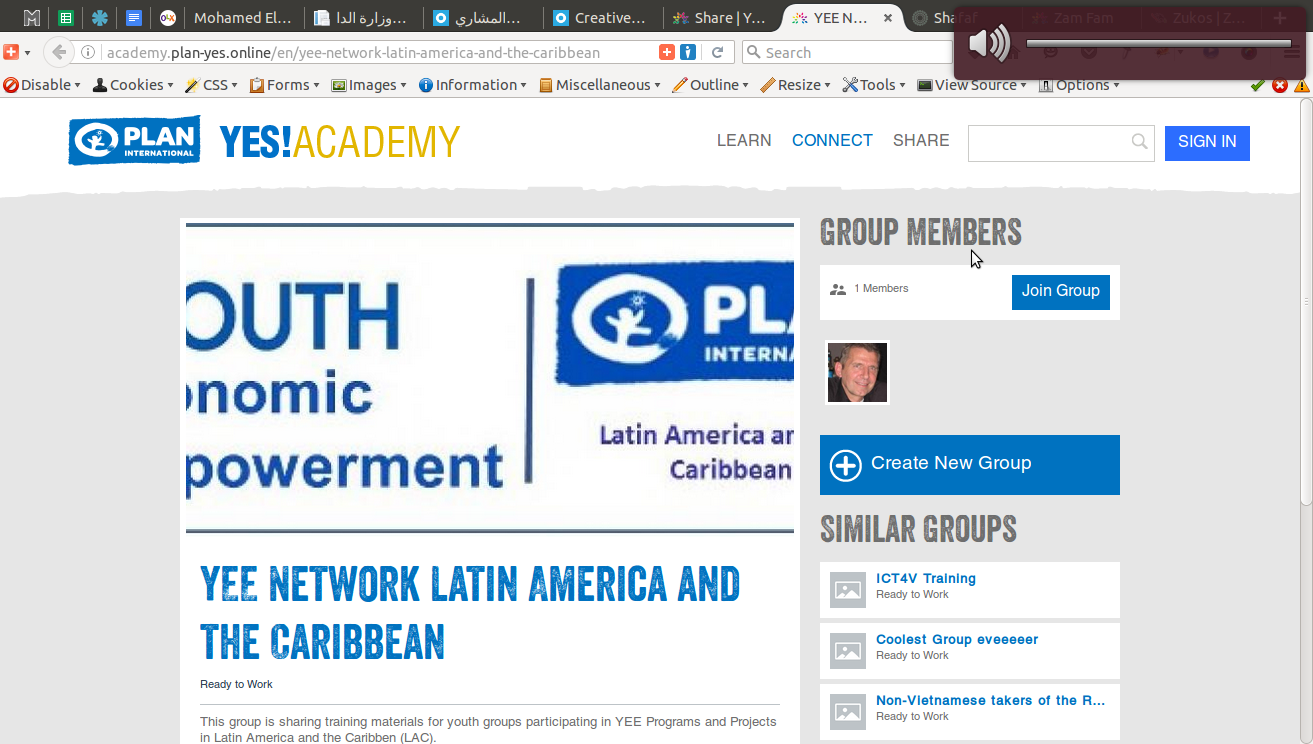Click the Plan International logo
The image size is (1313, 744).
134,141
